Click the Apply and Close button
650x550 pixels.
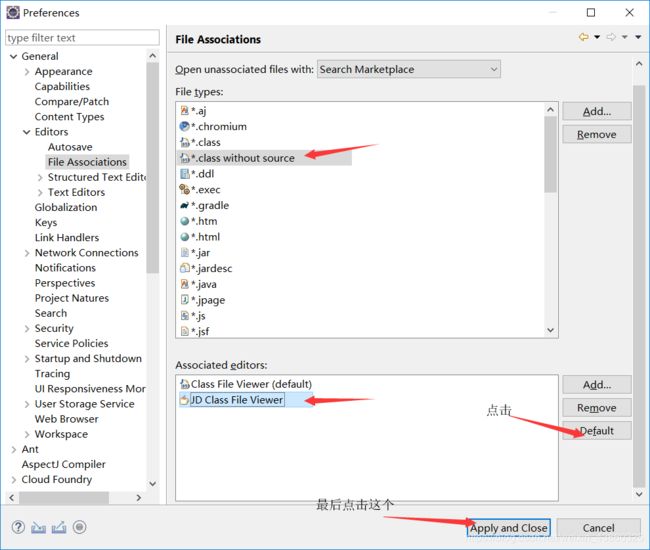[x=508, y=528]
